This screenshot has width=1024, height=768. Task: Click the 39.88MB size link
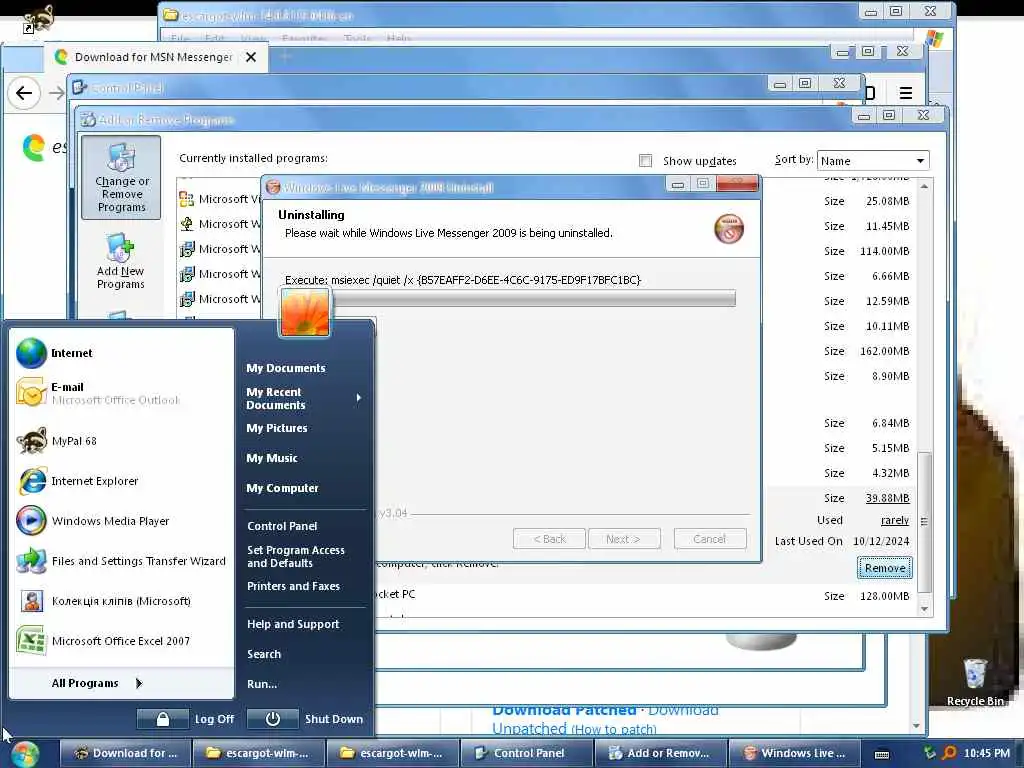[888, 498]
